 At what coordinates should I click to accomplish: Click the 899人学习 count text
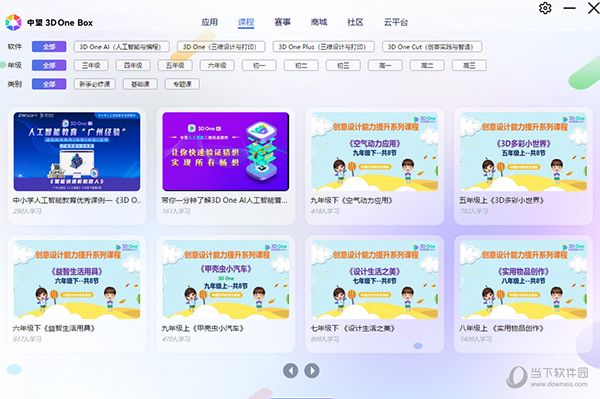(325, 339)
